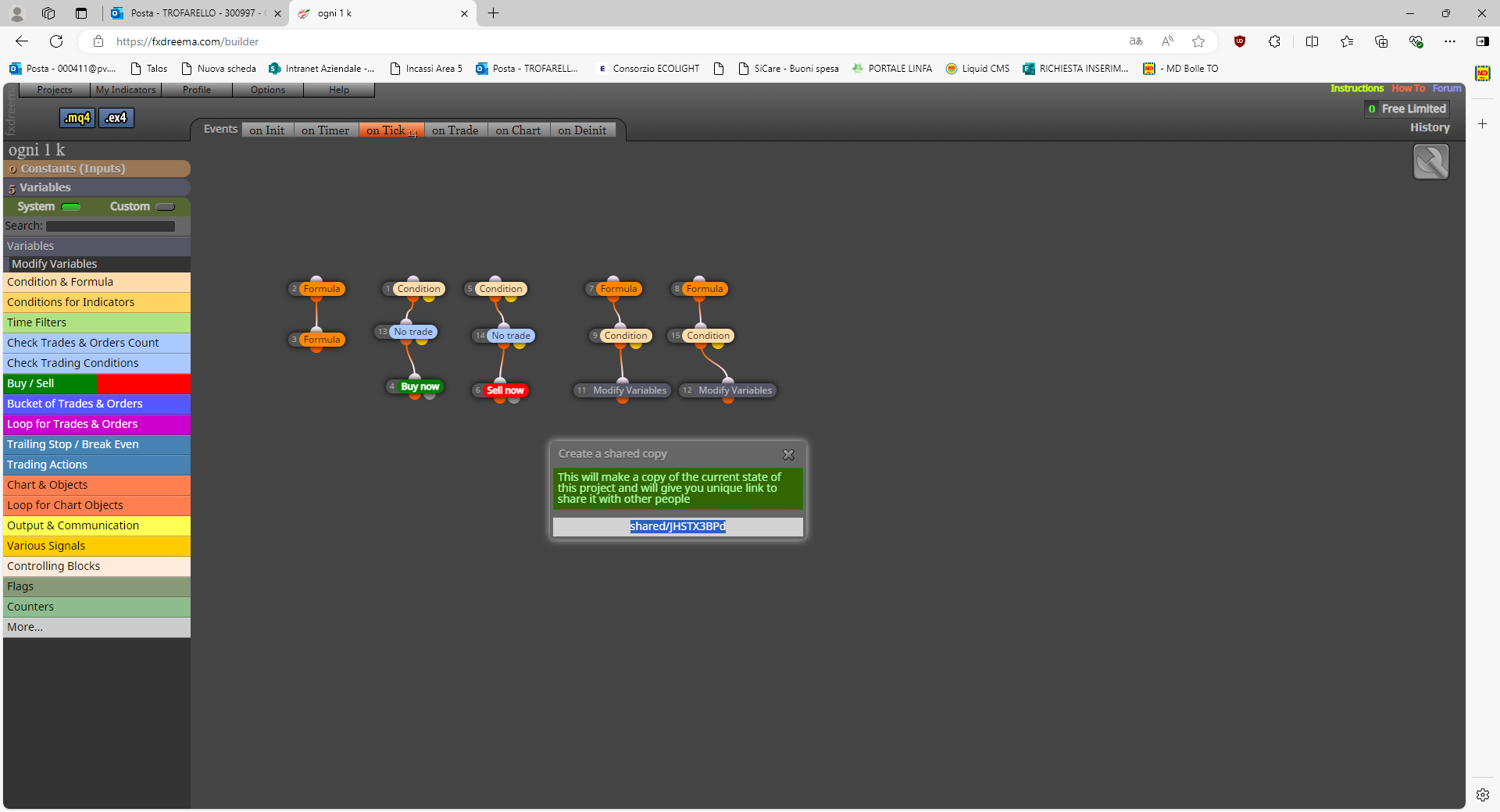1500x812 pixels.
Task: Select Formula block number 7
Action: pyautogui.click(x=619, y=289)
